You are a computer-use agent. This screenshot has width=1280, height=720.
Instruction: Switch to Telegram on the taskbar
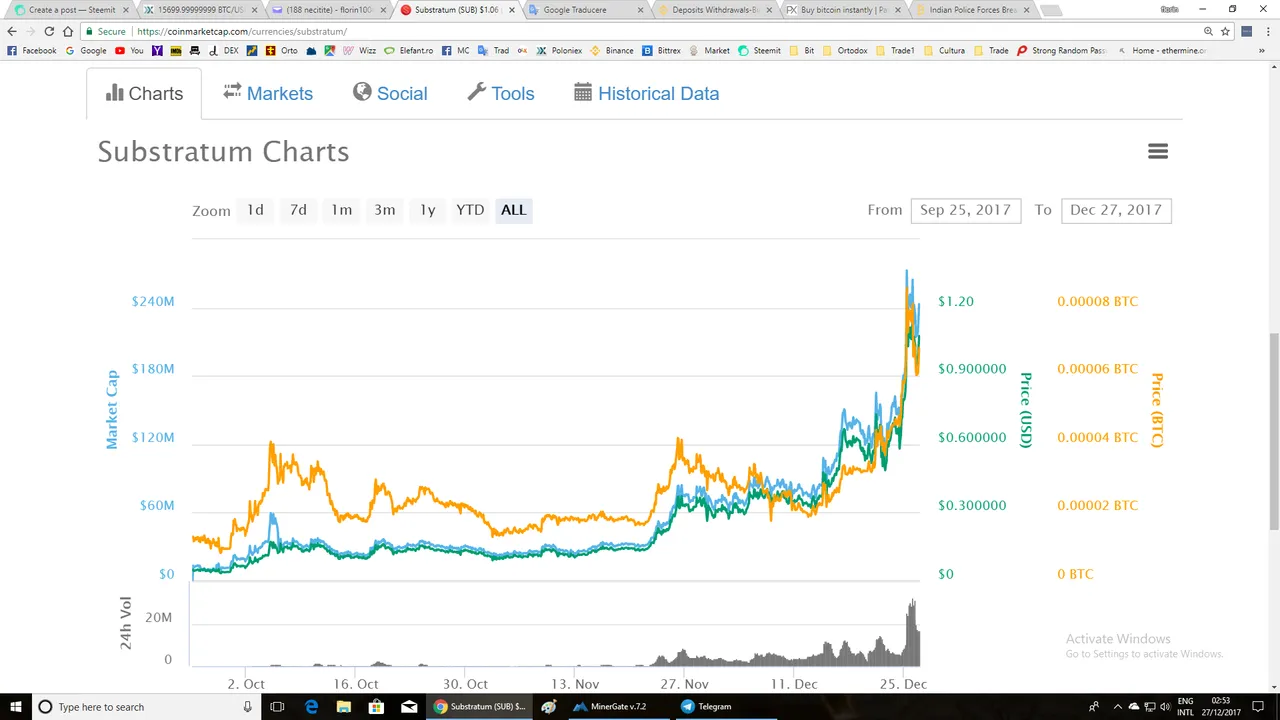click(706, 706)
